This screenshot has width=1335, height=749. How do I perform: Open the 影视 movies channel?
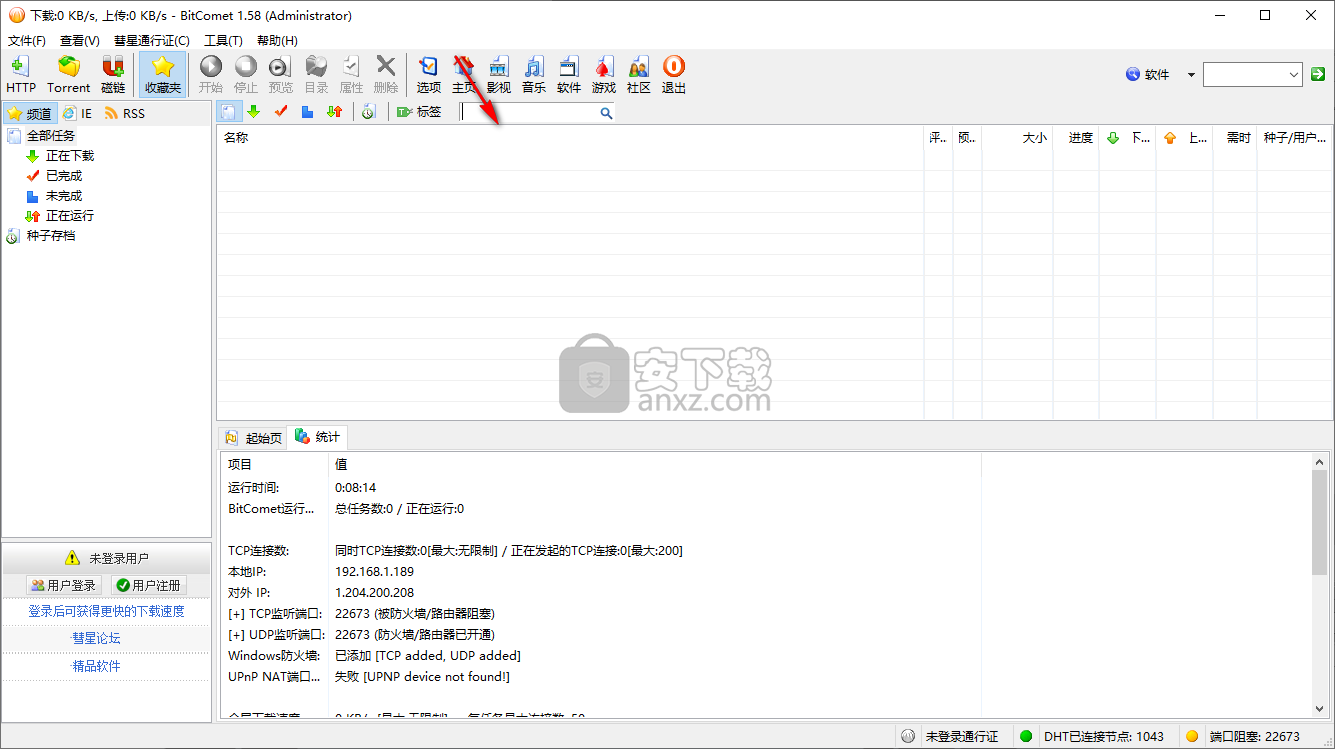click(x=499, y=75)
